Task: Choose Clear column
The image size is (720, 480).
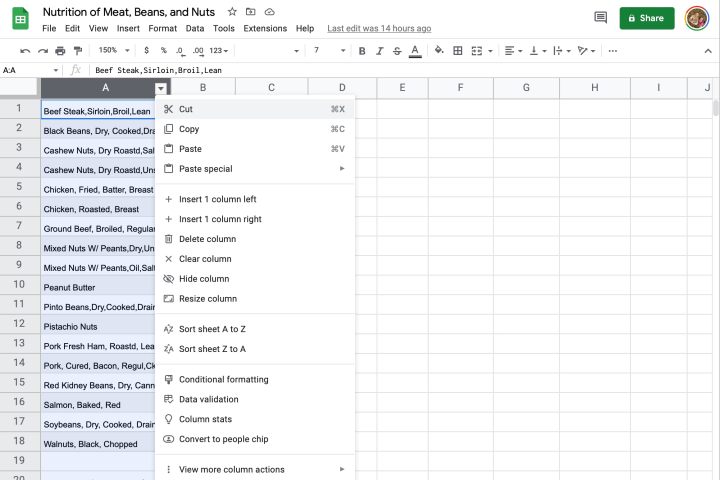Action: coord(255,259)
